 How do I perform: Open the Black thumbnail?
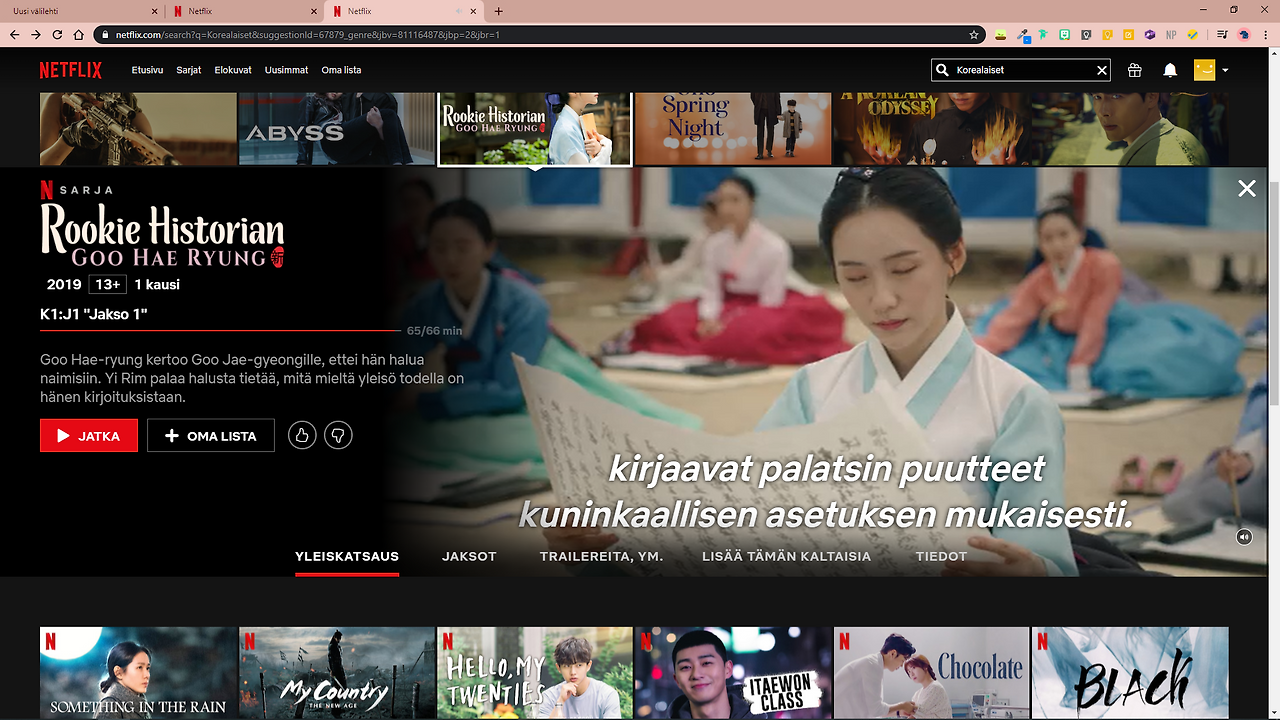pos(1130,673)
